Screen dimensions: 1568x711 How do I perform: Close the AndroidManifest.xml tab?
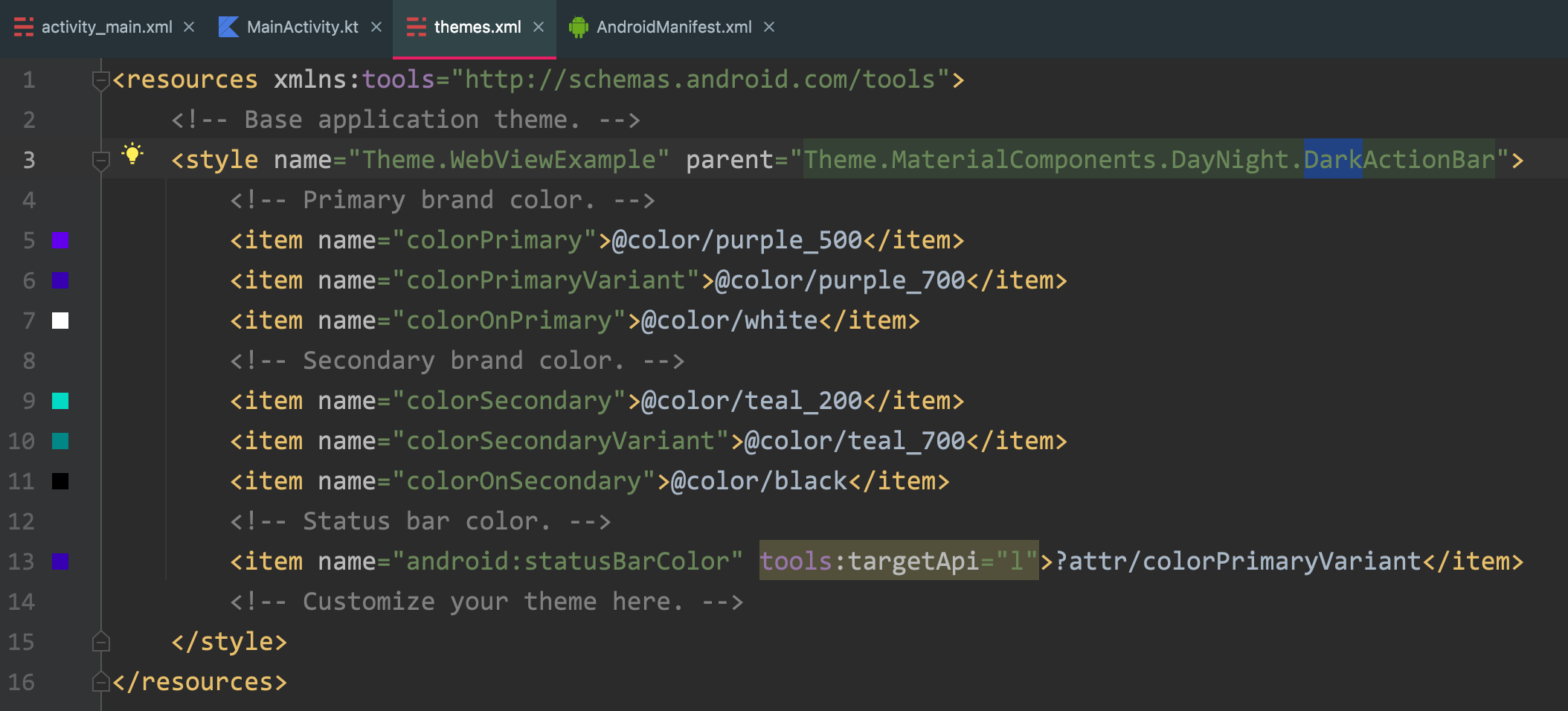[x=769, y=28]
